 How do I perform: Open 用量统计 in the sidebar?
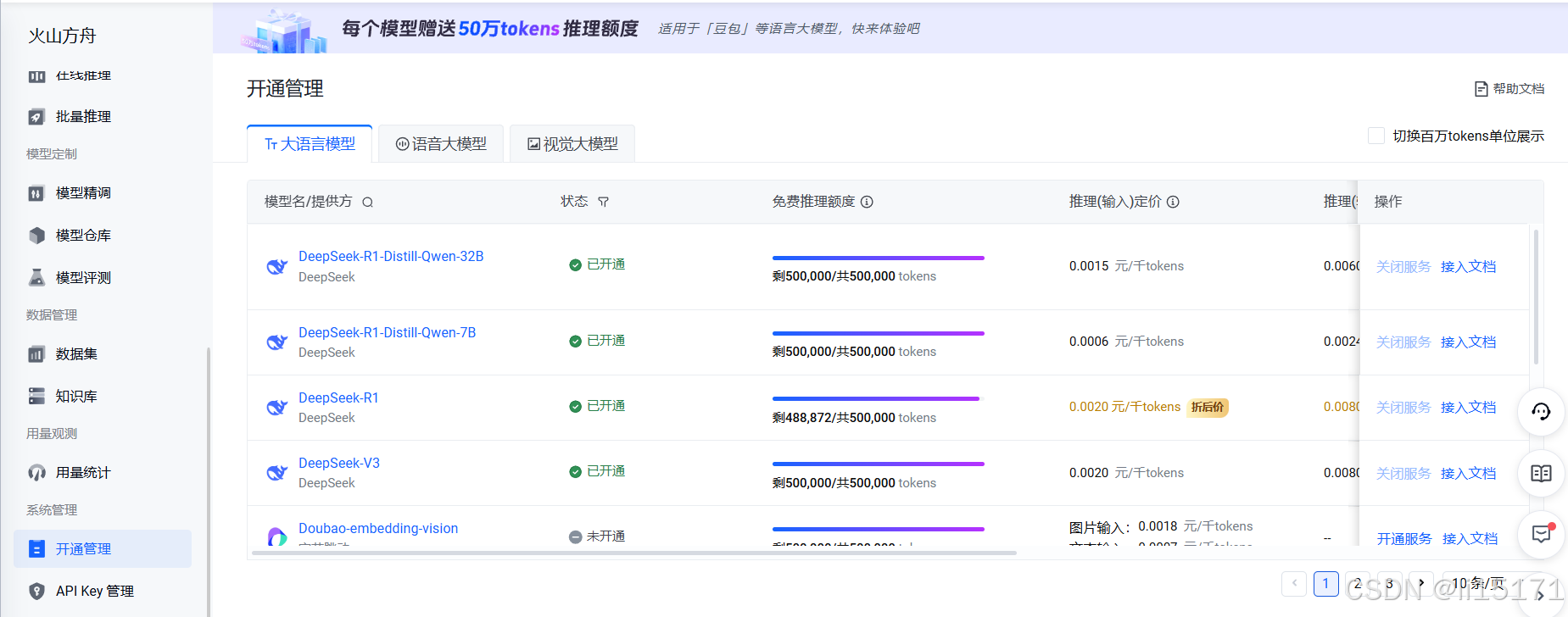pos(103,473)
